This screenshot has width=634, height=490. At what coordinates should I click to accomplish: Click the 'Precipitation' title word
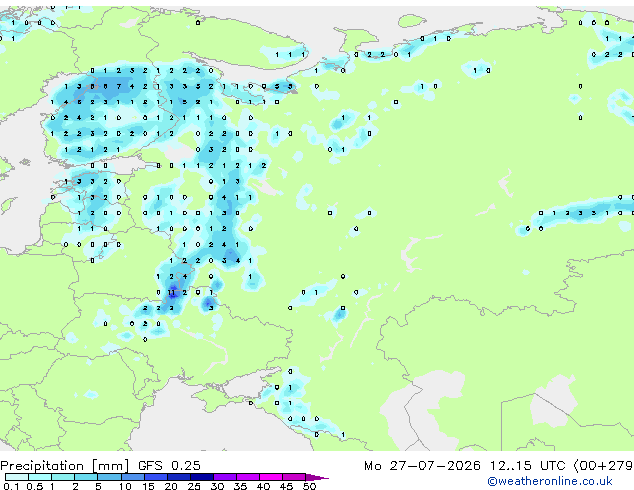tap(42, 466)
